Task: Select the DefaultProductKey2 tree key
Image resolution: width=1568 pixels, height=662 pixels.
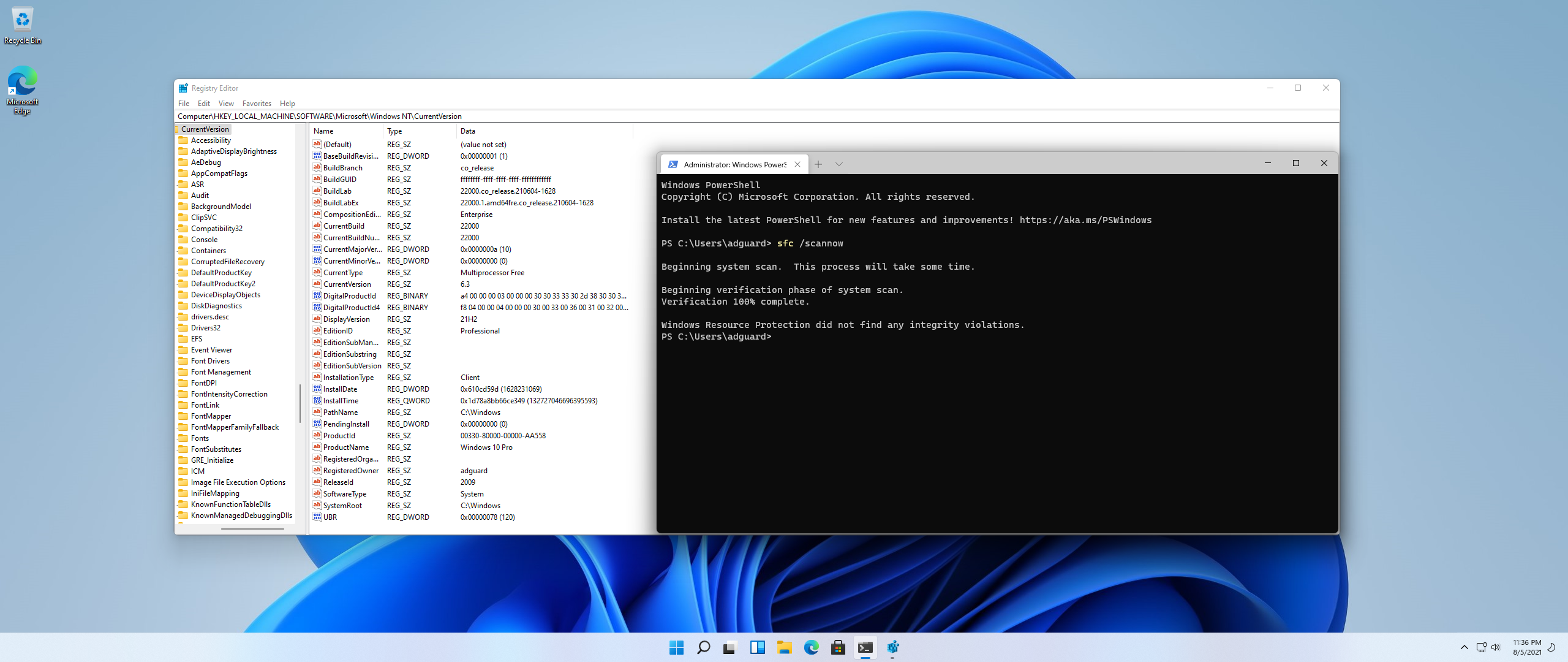Action: click(223, 284)
